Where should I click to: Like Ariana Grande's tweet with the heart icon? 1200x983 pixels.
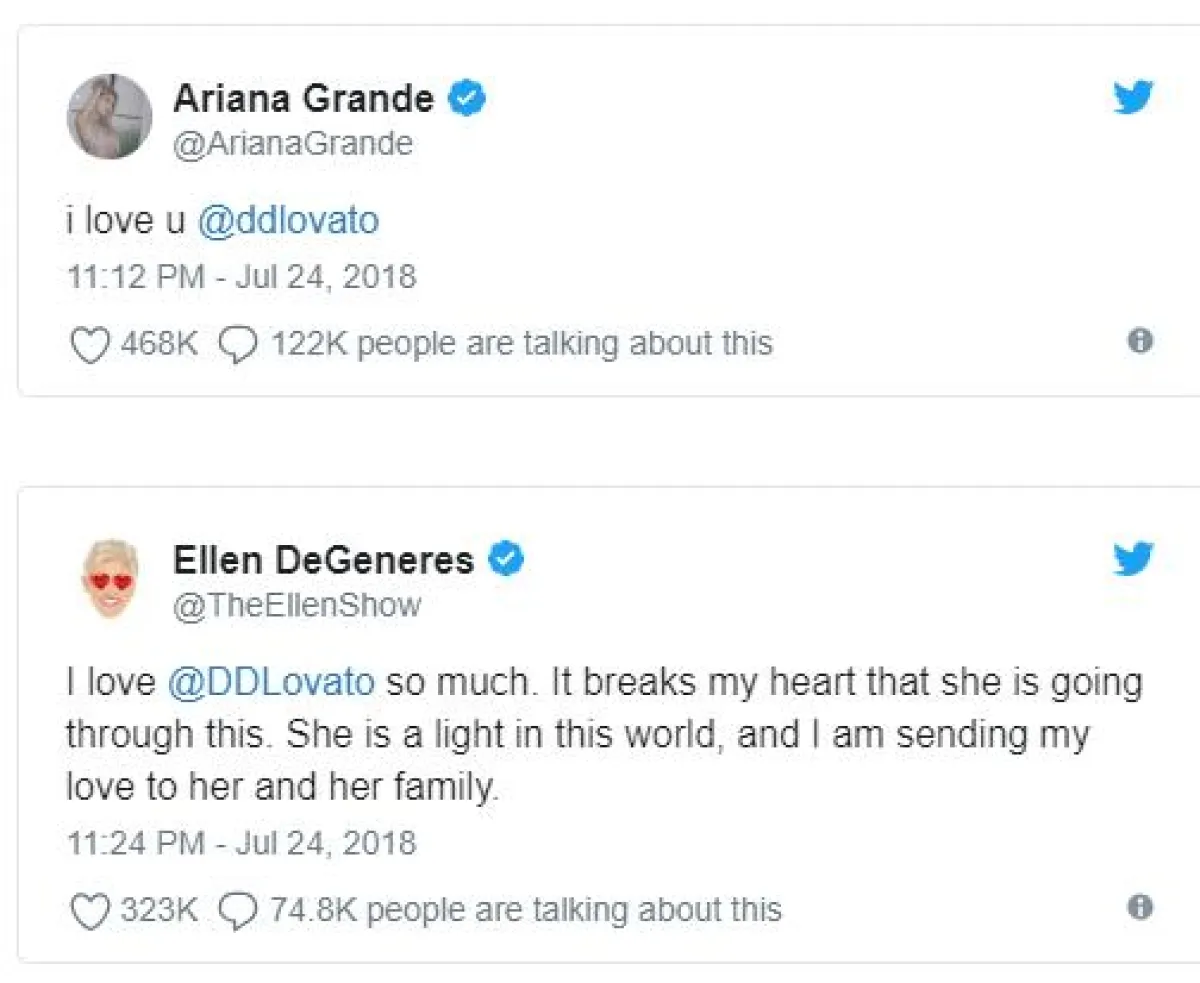point(90,344)
